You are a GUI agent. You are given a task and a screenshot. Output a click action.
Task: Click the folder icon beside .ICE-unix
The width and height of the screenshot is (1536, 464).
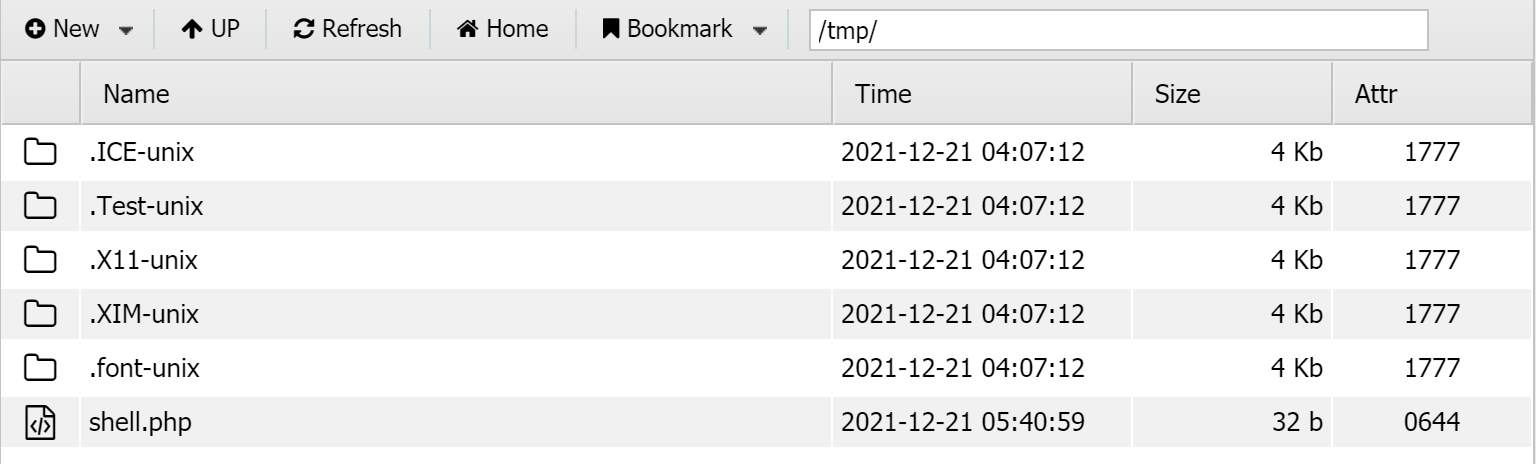coord(40,153)
